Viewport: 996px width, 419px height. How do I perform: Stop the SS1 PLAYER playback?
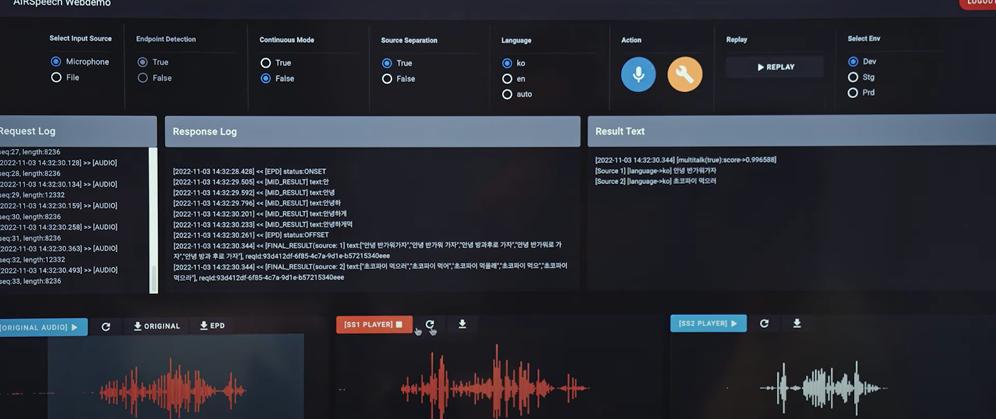click(374, 324)
